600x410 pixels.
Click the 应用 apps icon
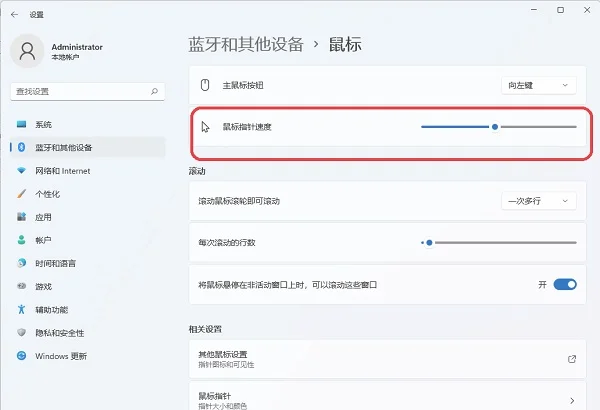[x=21, y=217]
